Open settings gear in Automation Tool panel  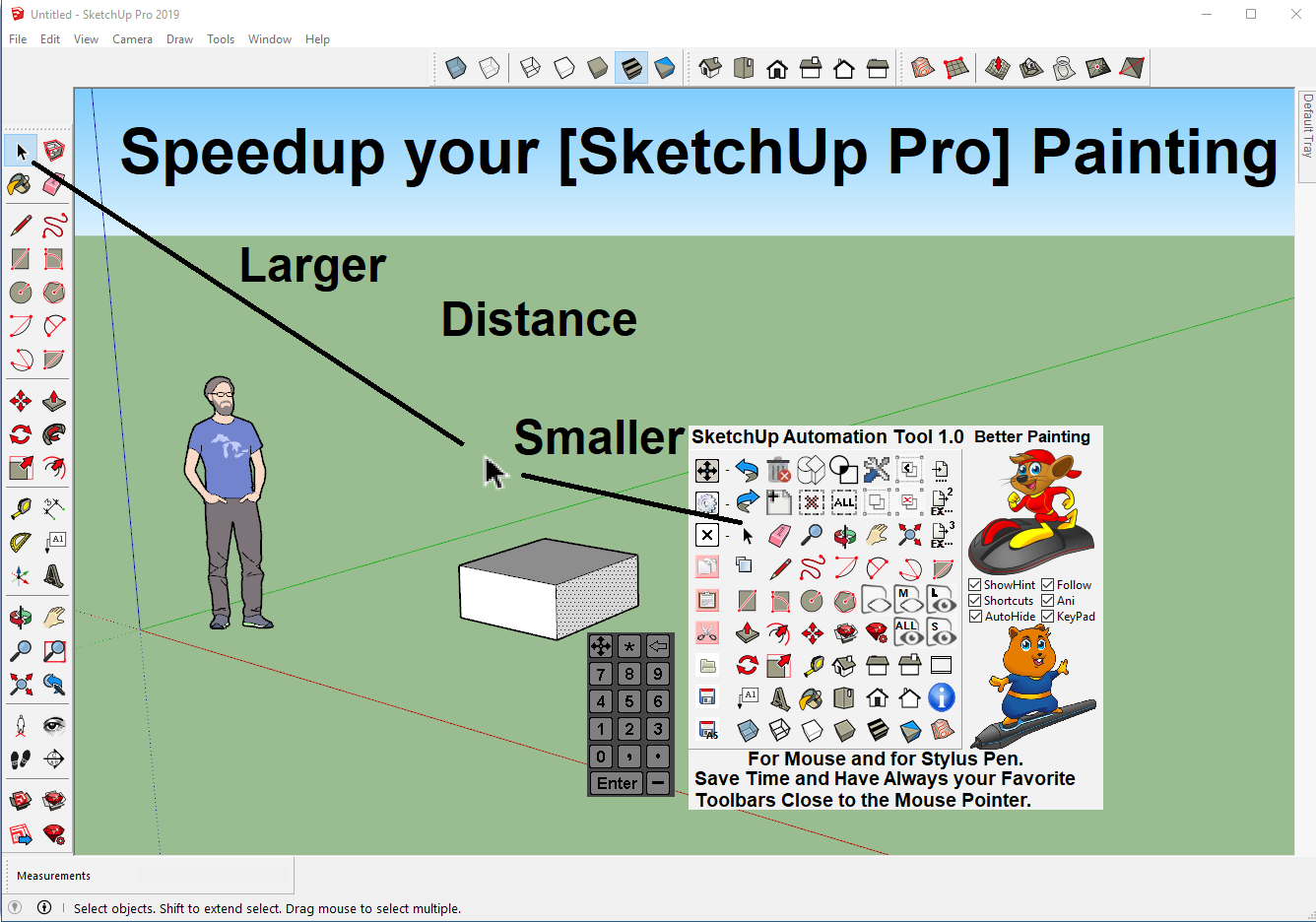coord(707,502)
